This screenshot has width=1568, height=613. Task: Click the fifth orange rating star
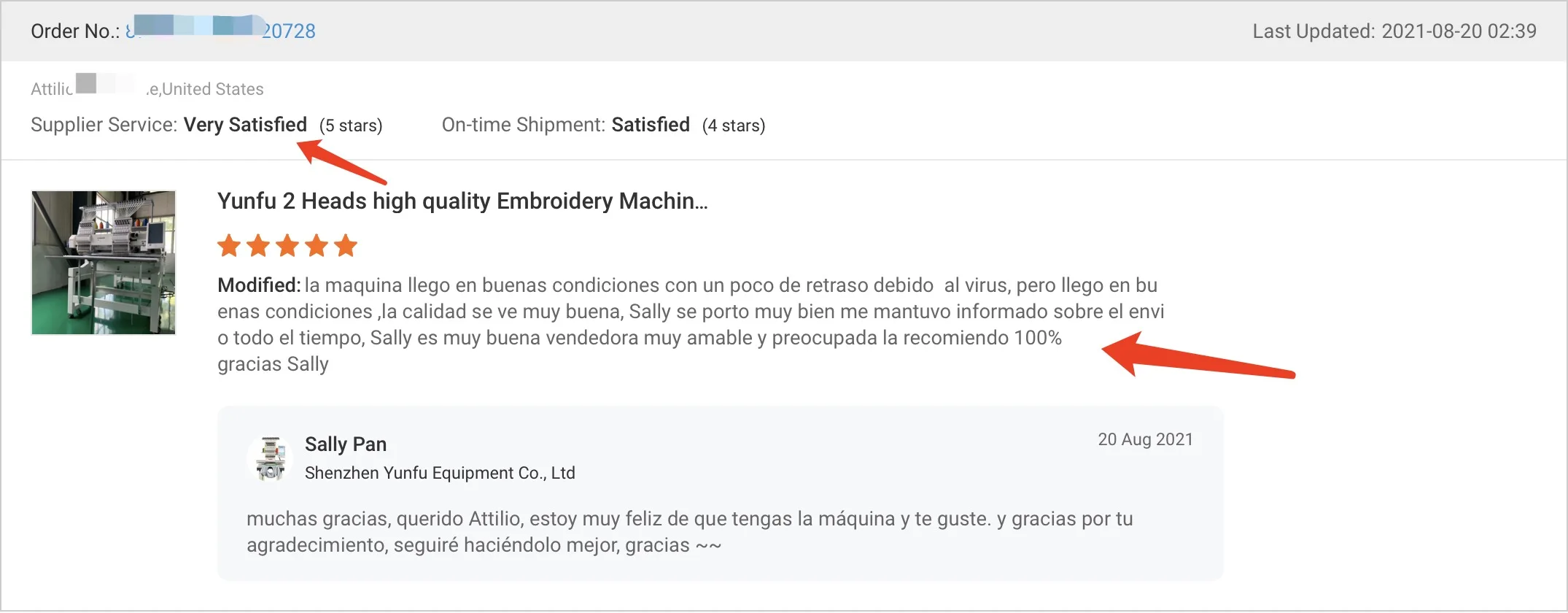[346, 246]
